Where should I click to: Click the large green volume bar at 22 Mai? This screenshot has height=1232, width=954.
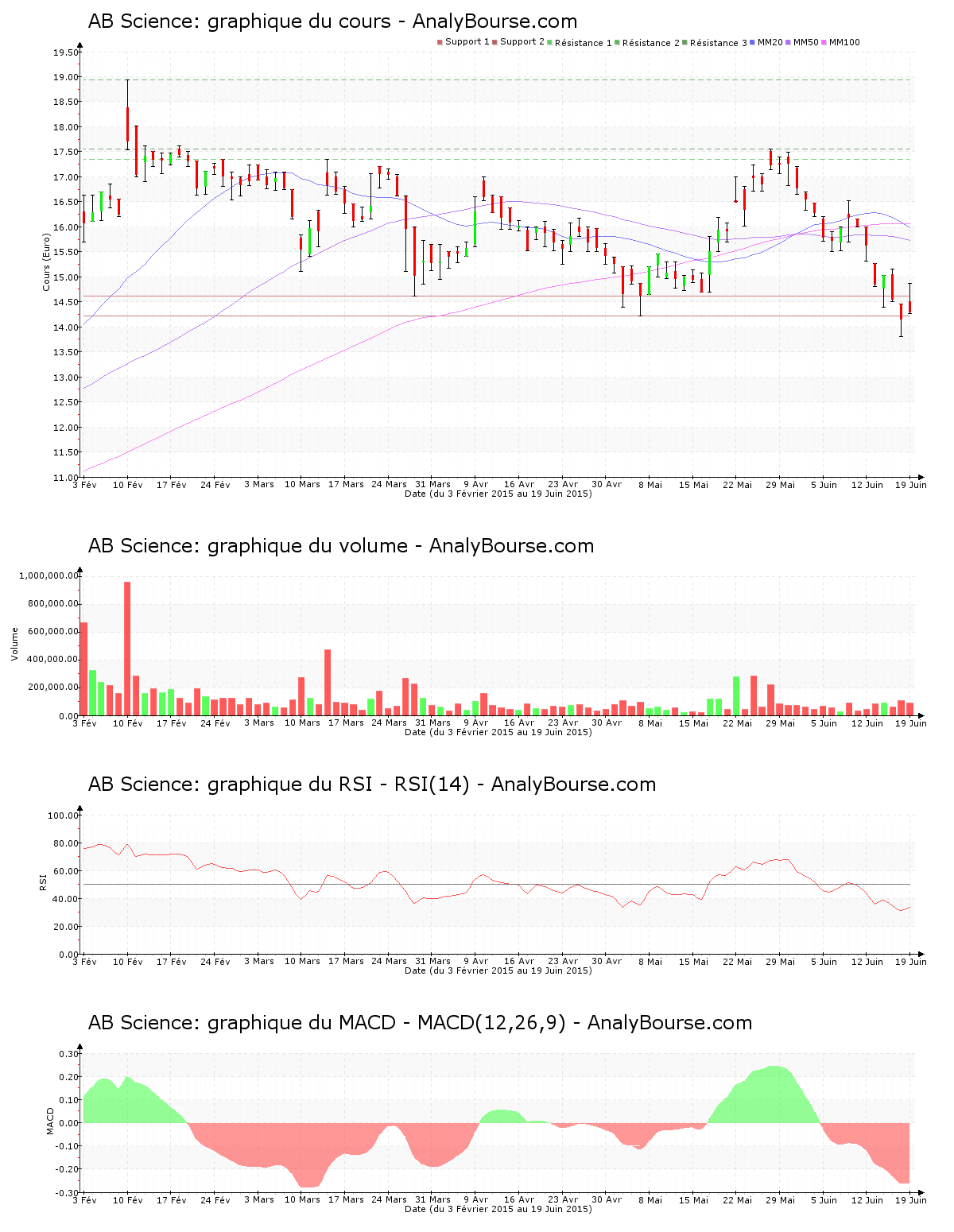pos(736,695)
